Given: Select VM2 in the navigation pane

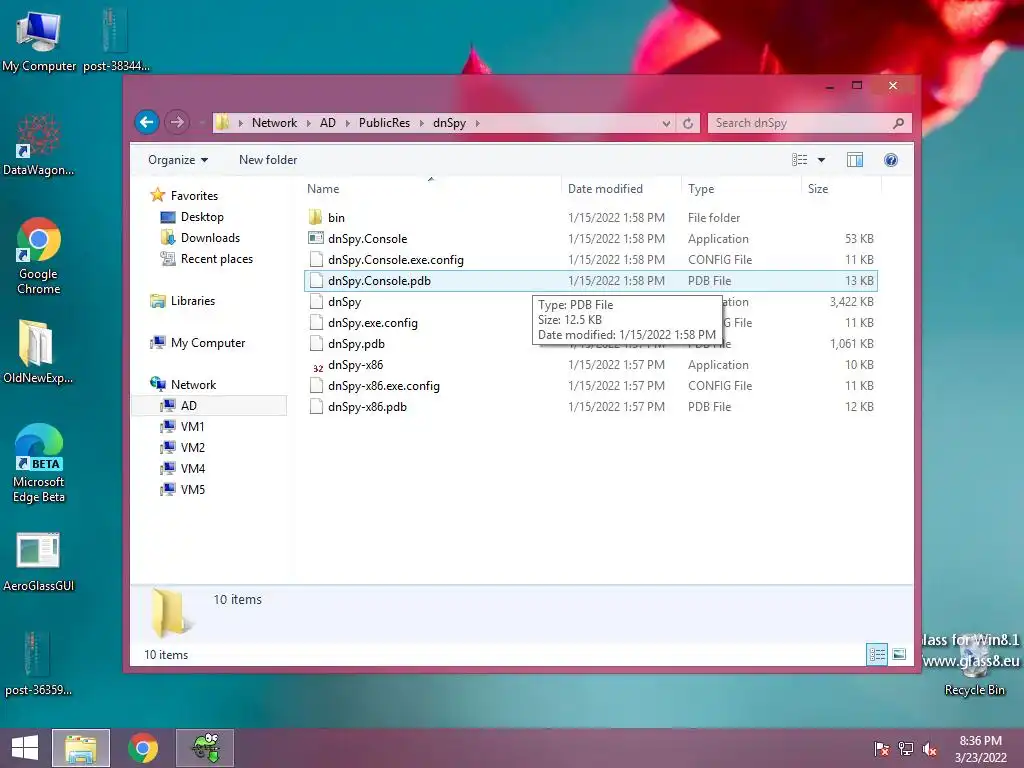Looking at the screenshot, I should (193, 447).
